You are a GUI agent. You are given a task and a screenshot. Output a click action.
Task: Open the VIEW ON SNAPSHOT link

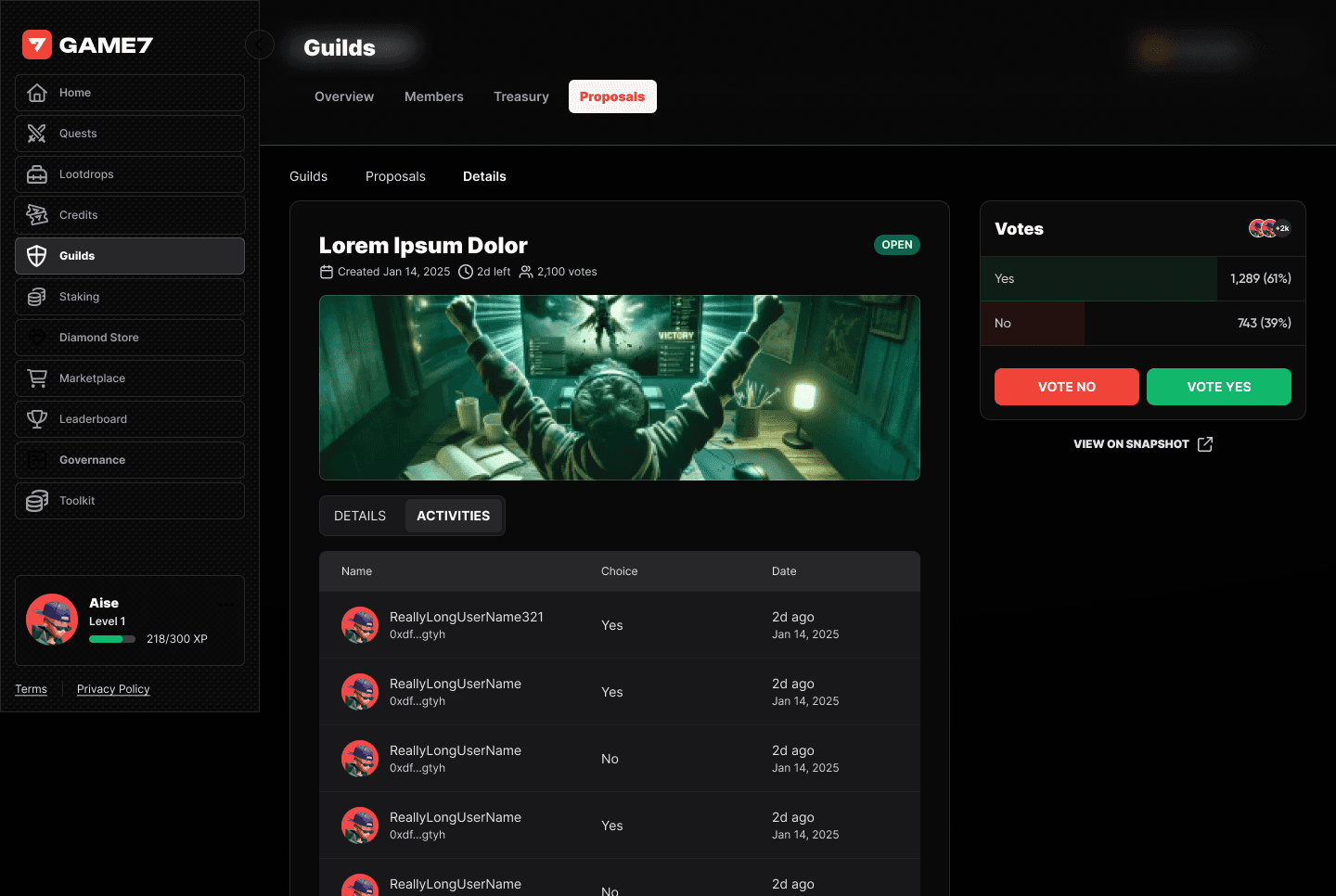pos(1143,444)
